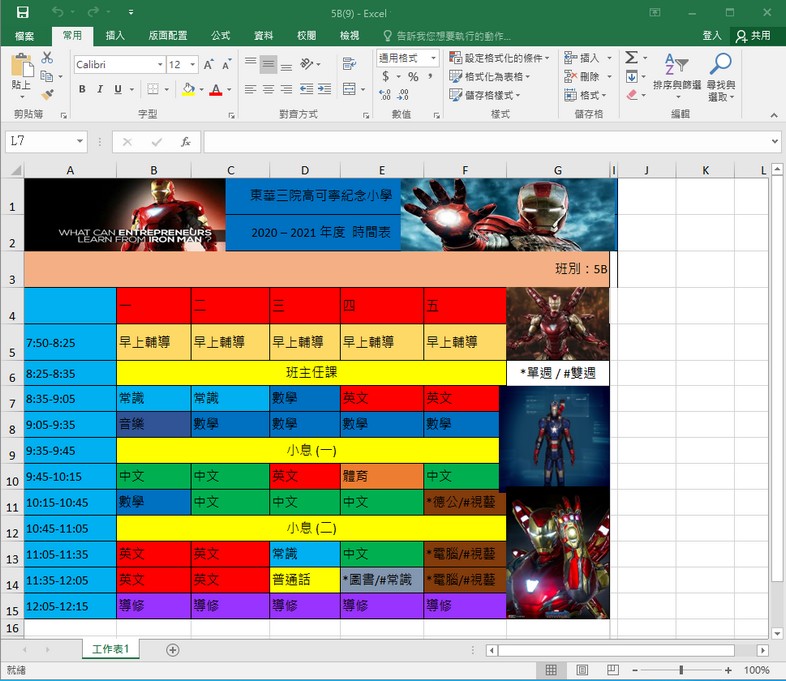Click the zoom slider handle
The height and width of the screenshot is (681, 786).
681,670
